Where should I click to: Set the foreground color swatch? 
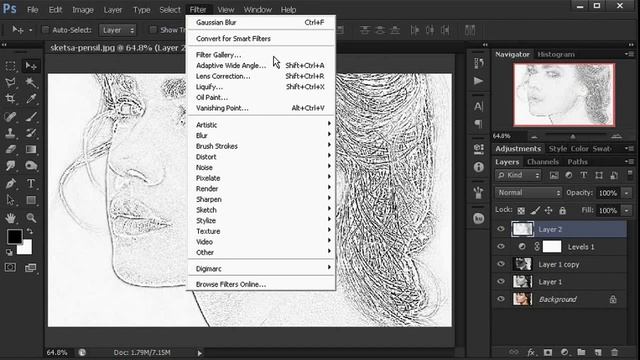(14, 236)
